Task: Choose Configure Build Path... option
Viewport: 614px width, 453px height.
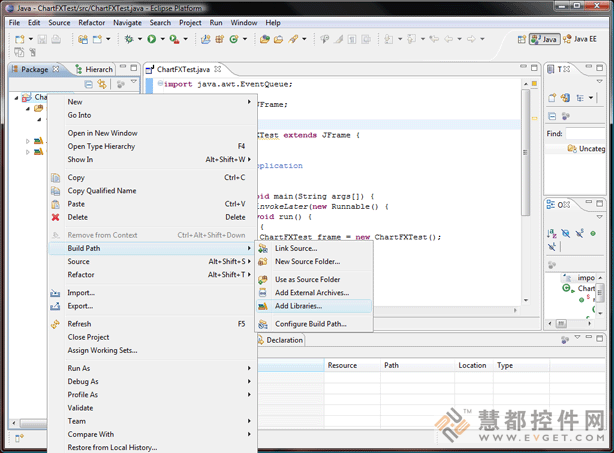Action: click(x=314, y=324)
